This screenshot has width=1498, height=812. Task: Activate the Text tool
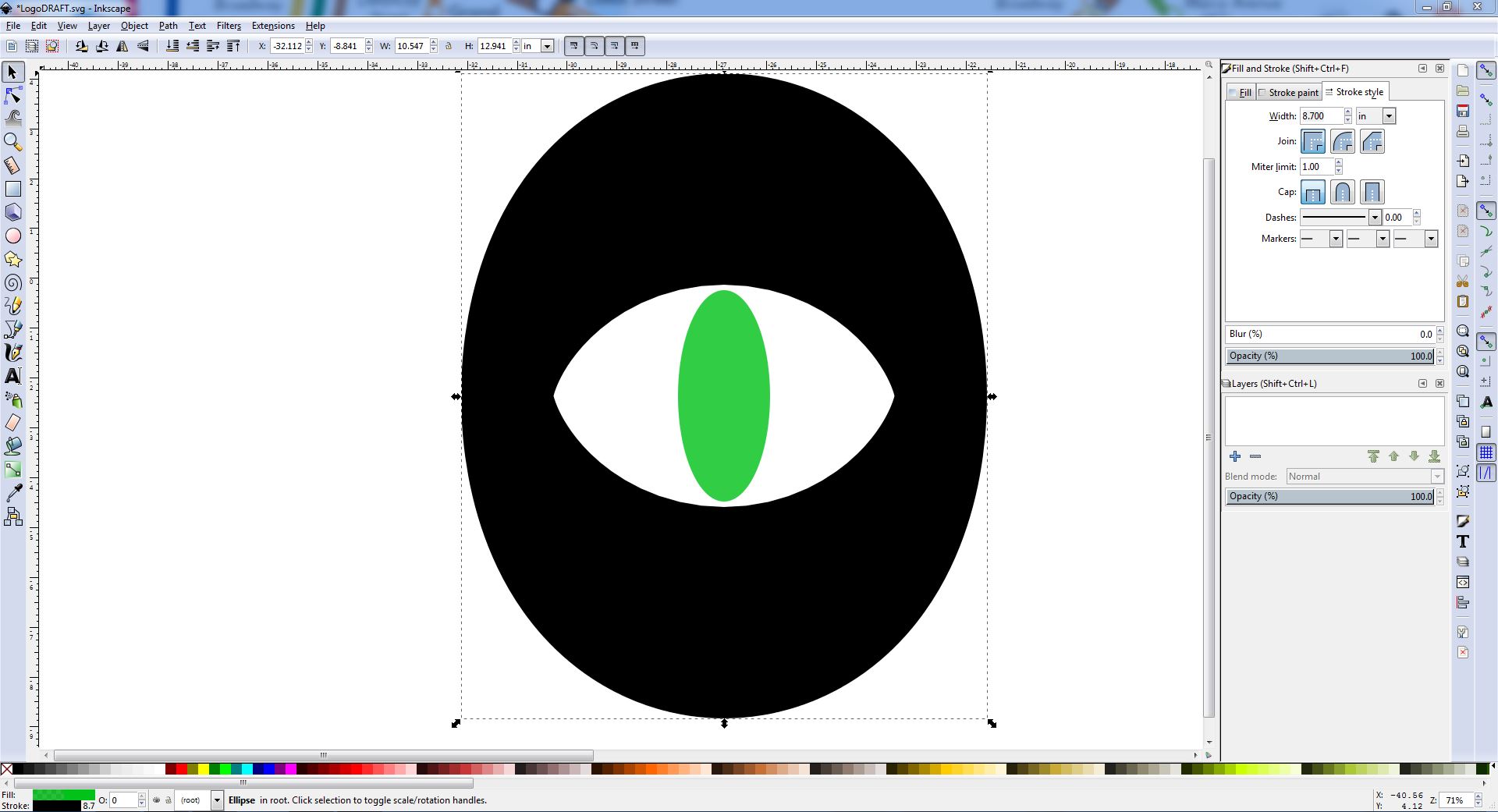coord(13,376)
